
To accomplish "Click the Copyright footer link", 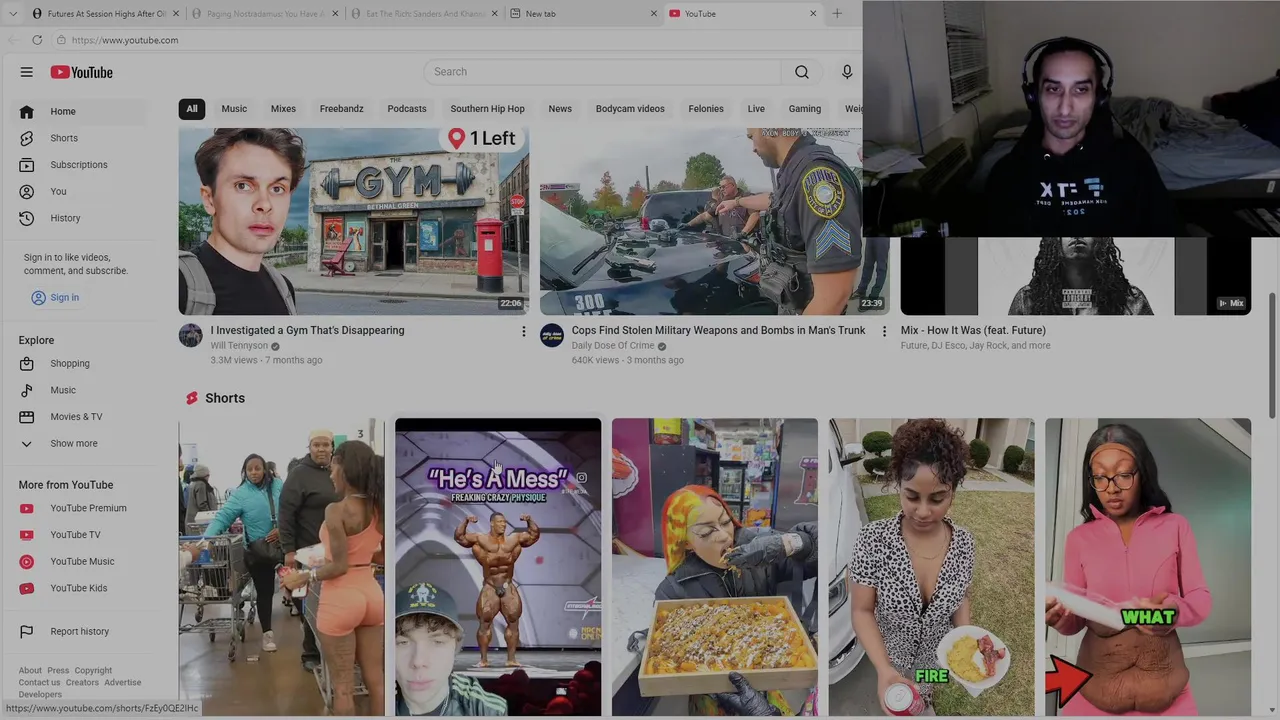I will [93, 671].
